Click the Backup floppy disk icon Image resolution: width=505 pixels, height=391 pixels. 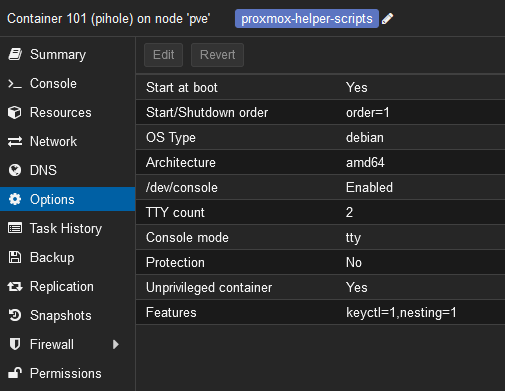coord(15,257)
